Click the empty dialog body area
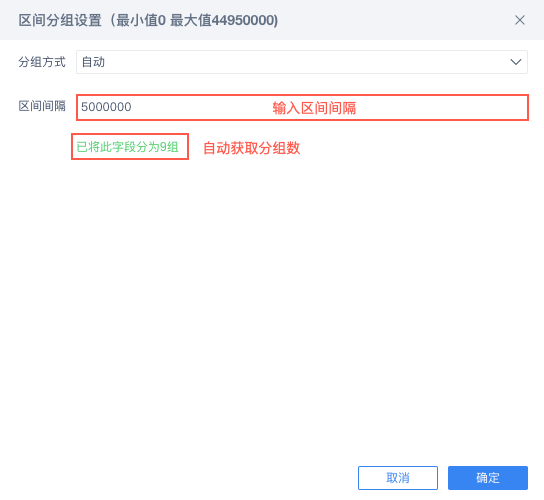 pos(272,305)
